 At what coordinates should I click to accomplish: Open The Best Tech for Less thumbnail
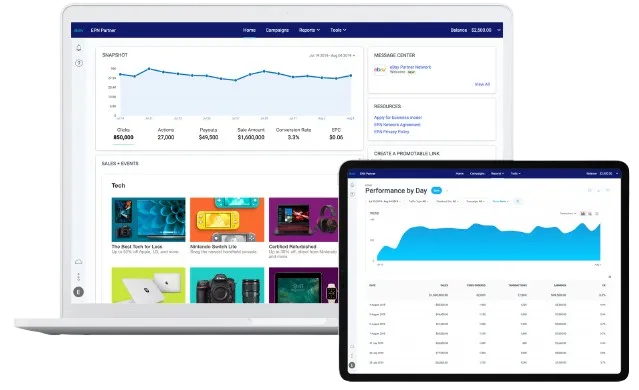tap(148, 220)
